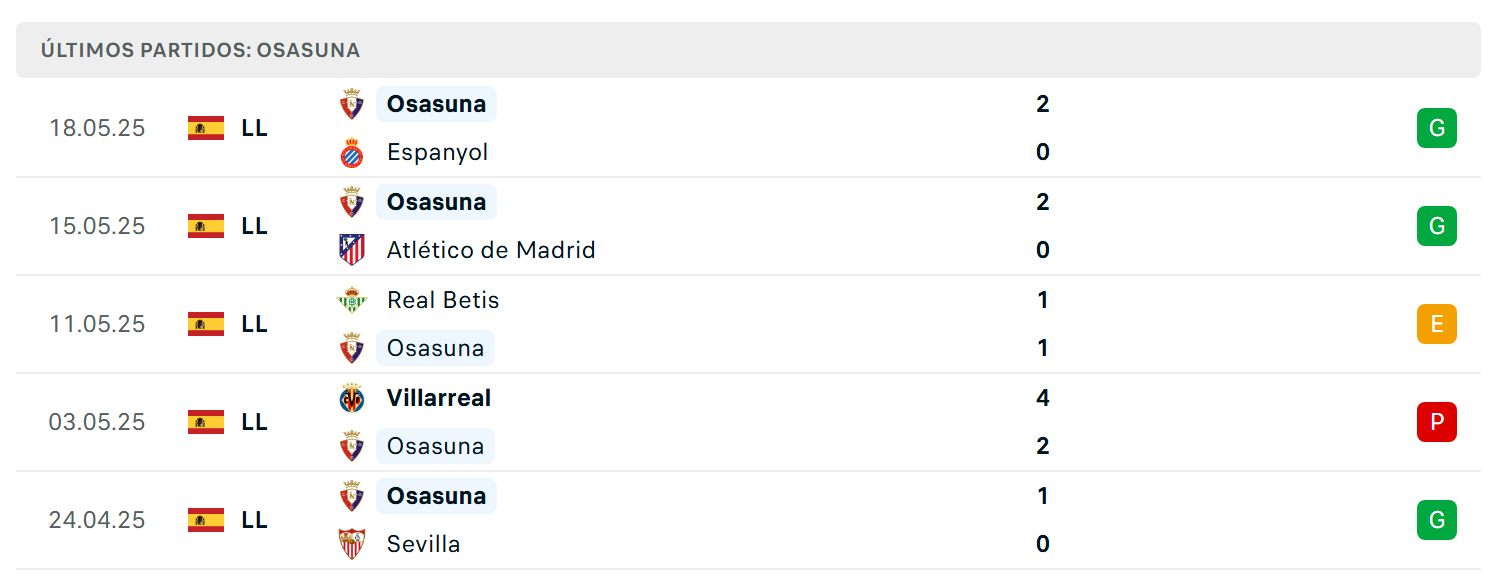
Task: Select highlighted Osasuna in Betis match
Action: pyautogui.click(x=435, y=348)
